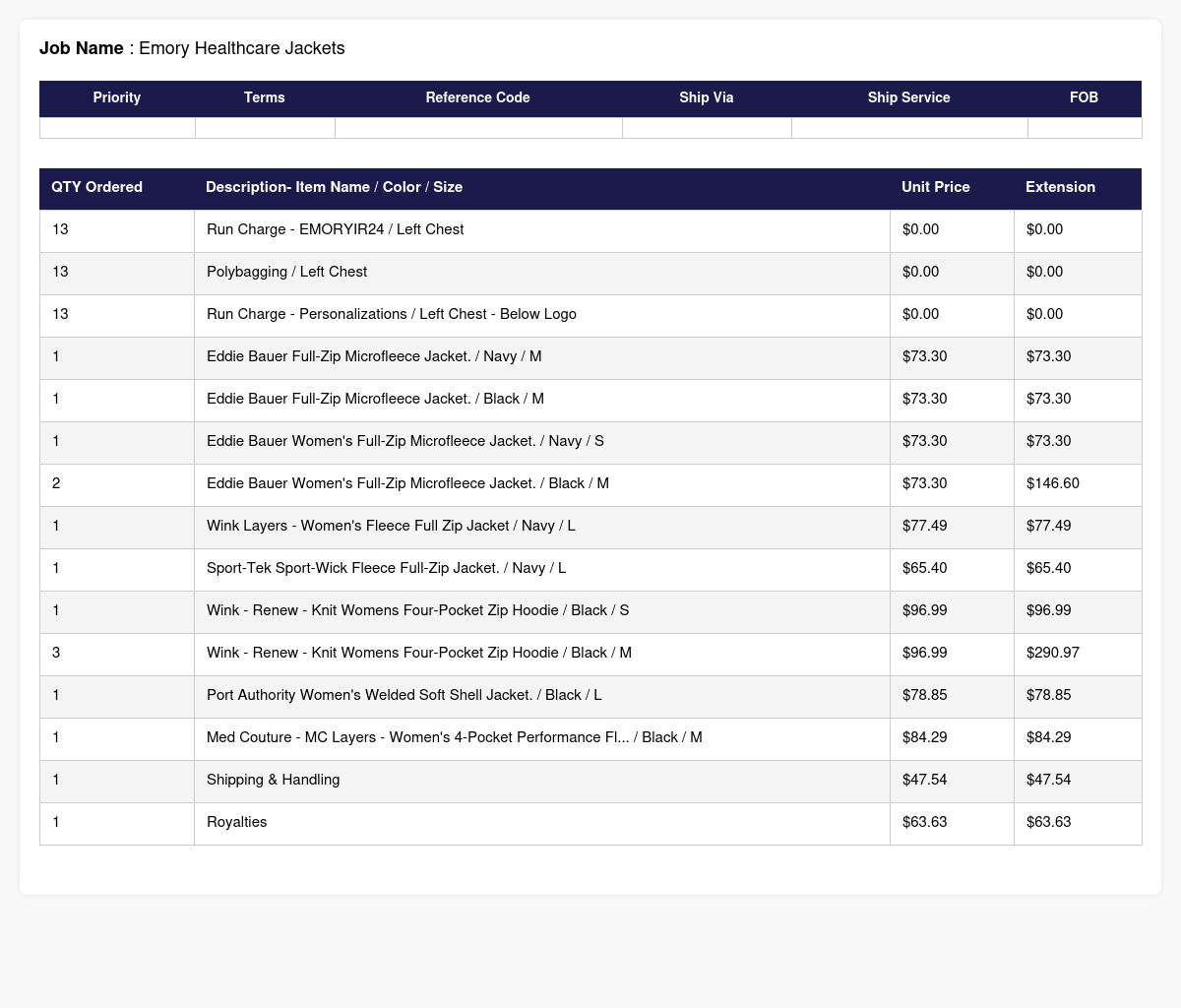Click the Job Name label

(81, 48)
